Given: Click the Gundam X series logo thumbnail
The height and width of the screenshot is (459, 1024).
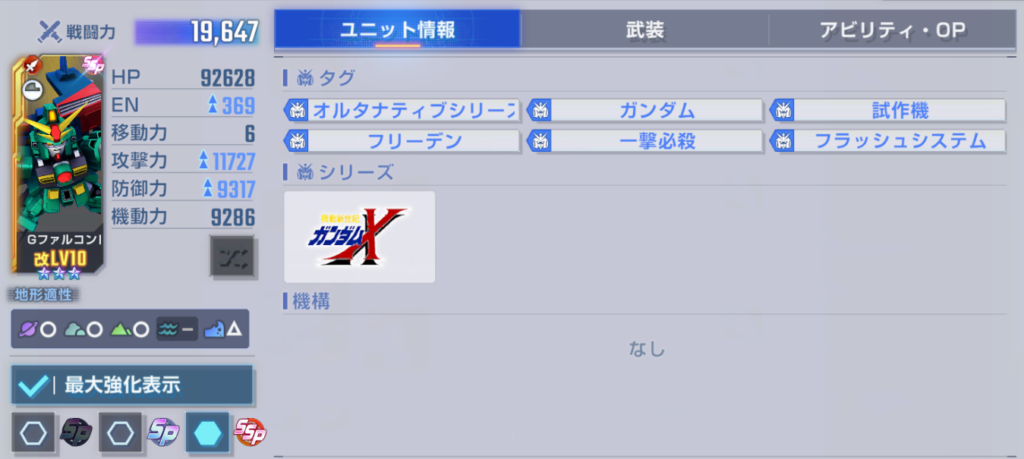Looking at the screenshot, I should (360, 237).
